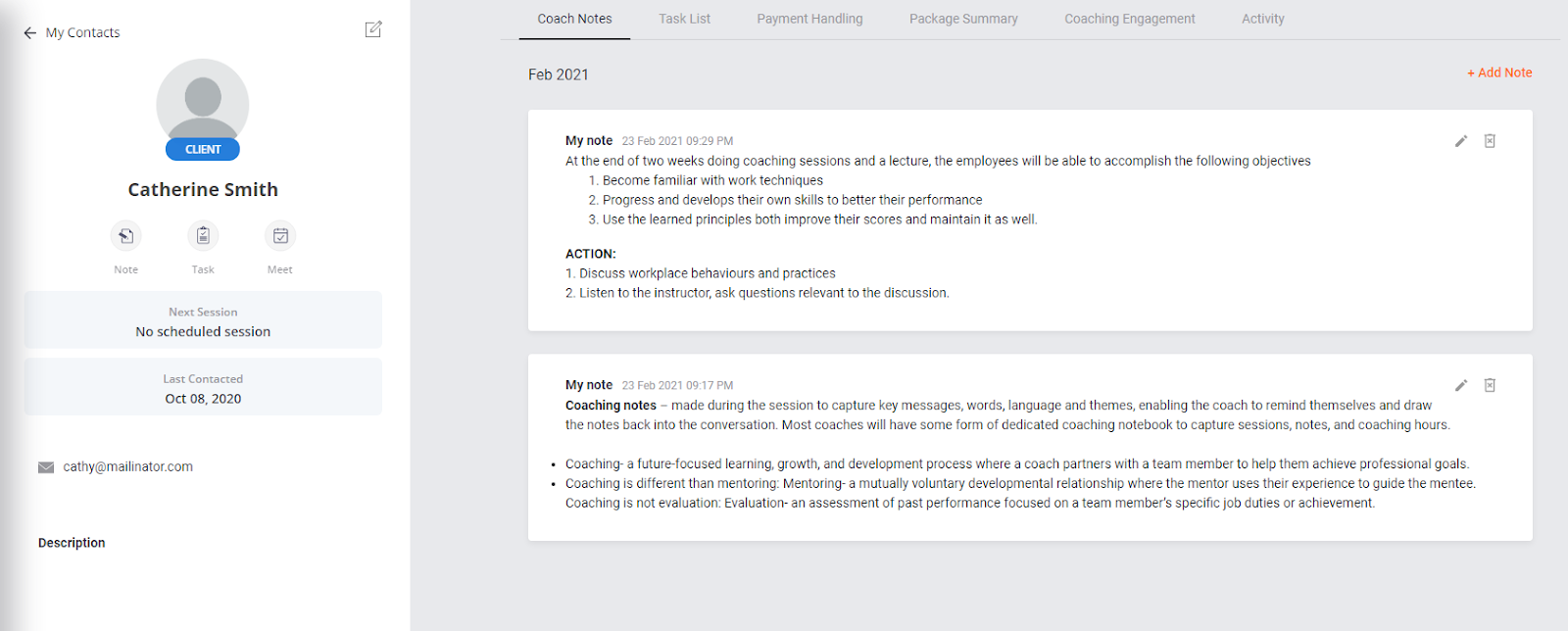Click the Feb 2021 month heading
The height and width of the screenshot is (631, 1568).
click(x=559, y=74)
